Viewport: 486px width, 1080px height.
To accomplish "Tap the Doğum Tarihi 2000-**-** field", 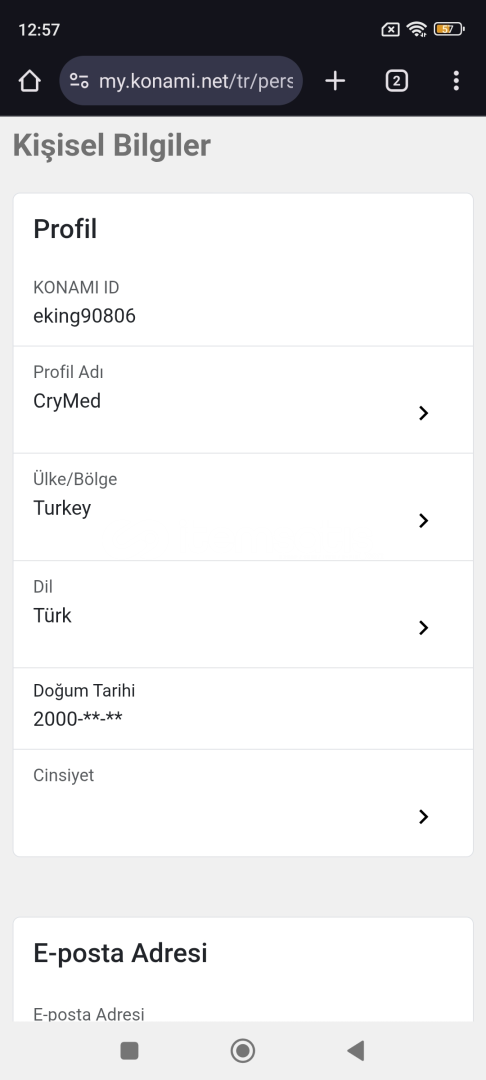I will [x=243, y=709].
